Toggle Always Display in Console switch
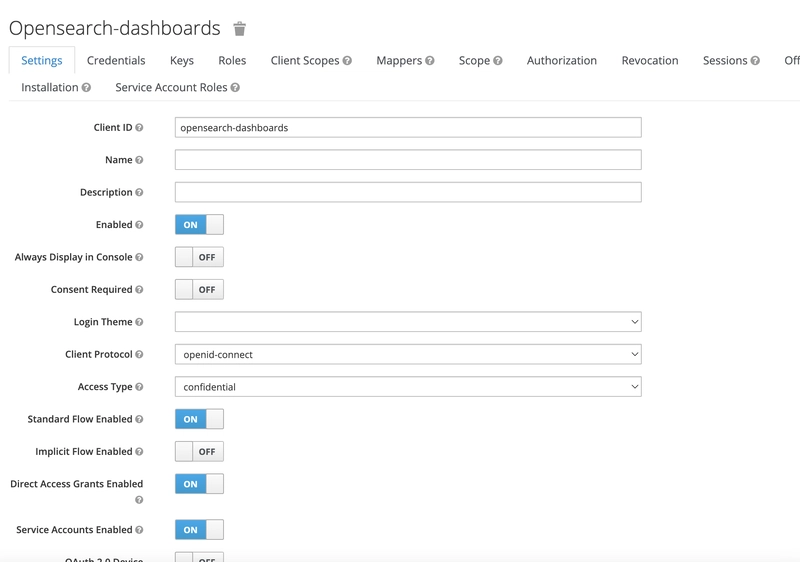 pyautogui.click(x=199, y=257)
